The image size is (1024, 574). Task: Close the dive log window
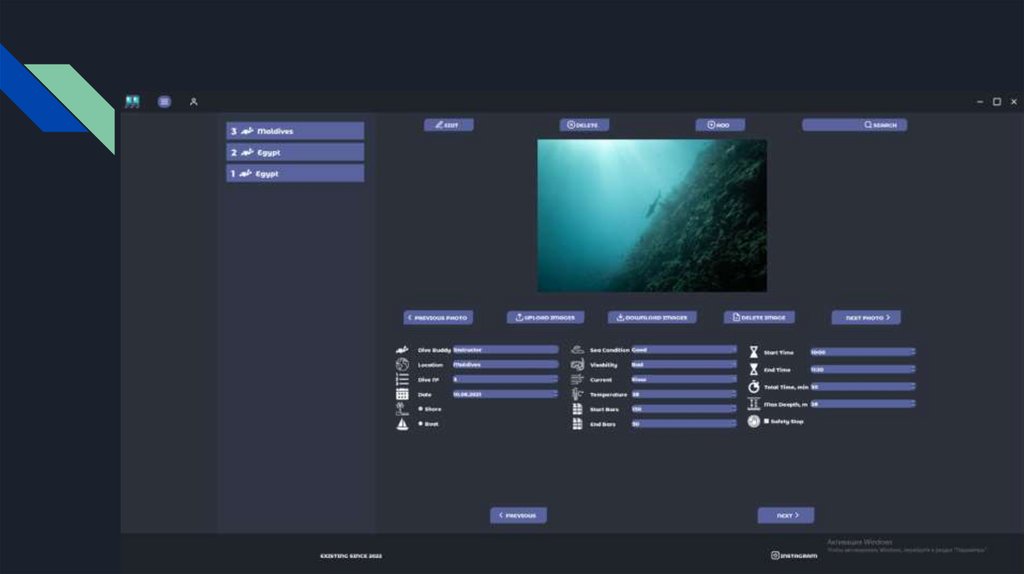[x=1014, y=102]
